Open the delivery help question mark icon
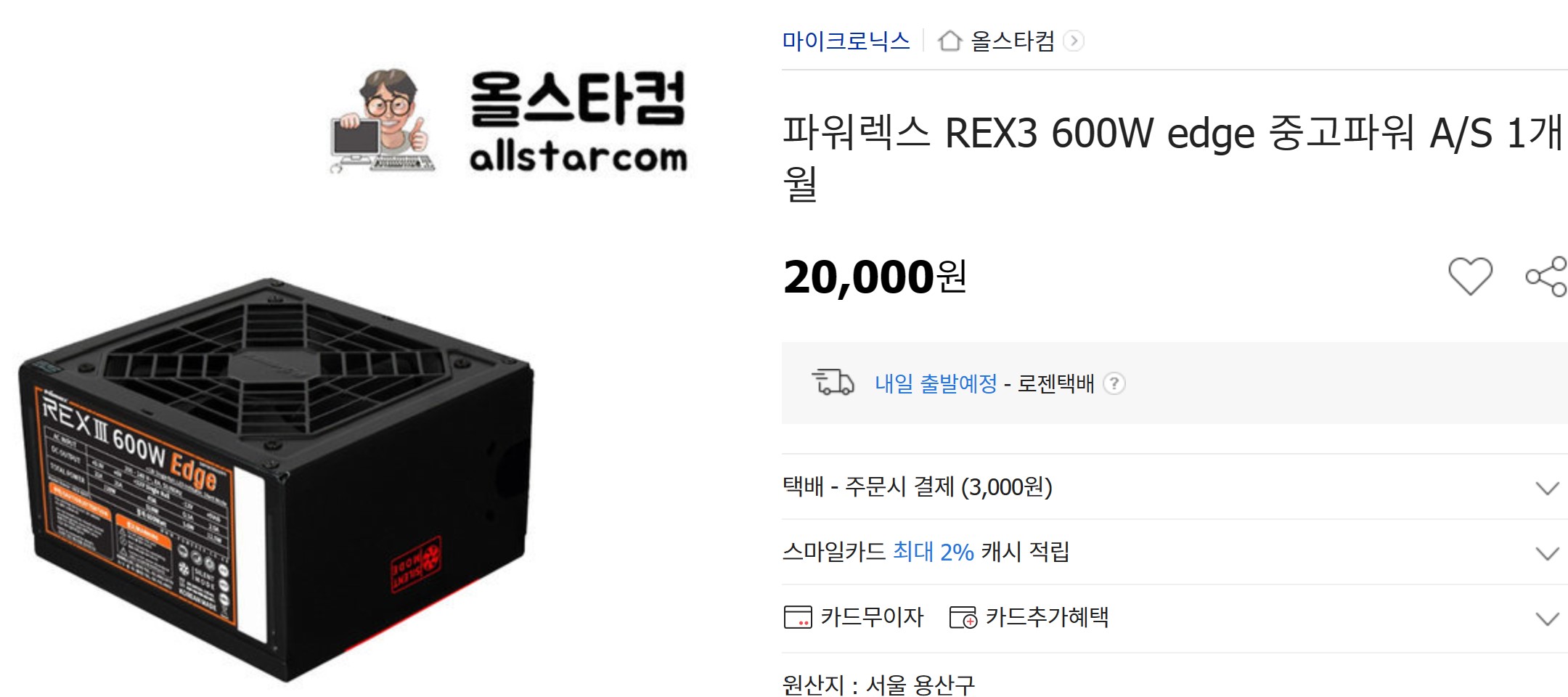The height and width of the screenshot is (697, 1568). point(1114,383)
